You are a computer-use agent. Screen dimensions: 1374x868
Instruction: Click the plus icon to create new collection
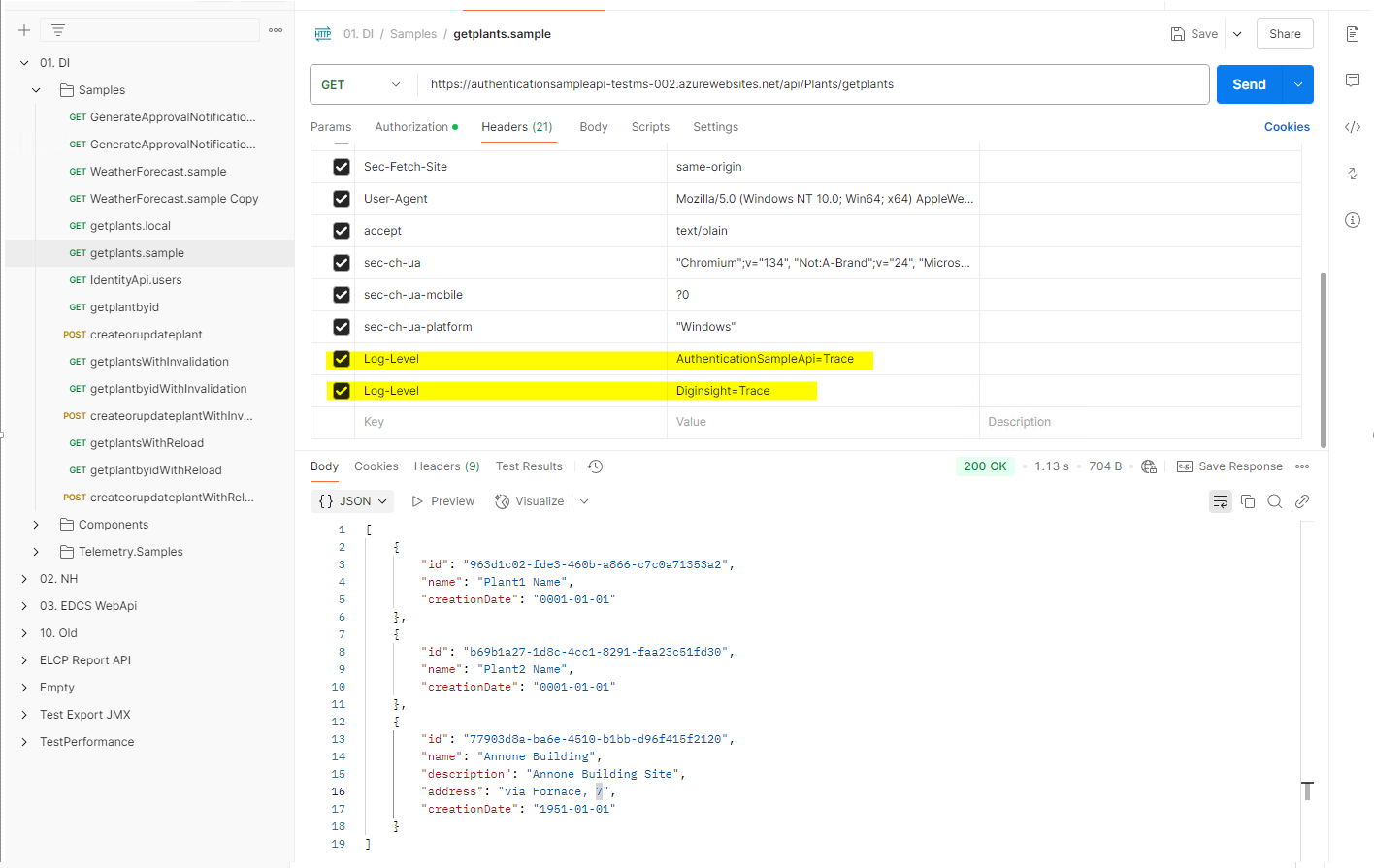(24, 30)
